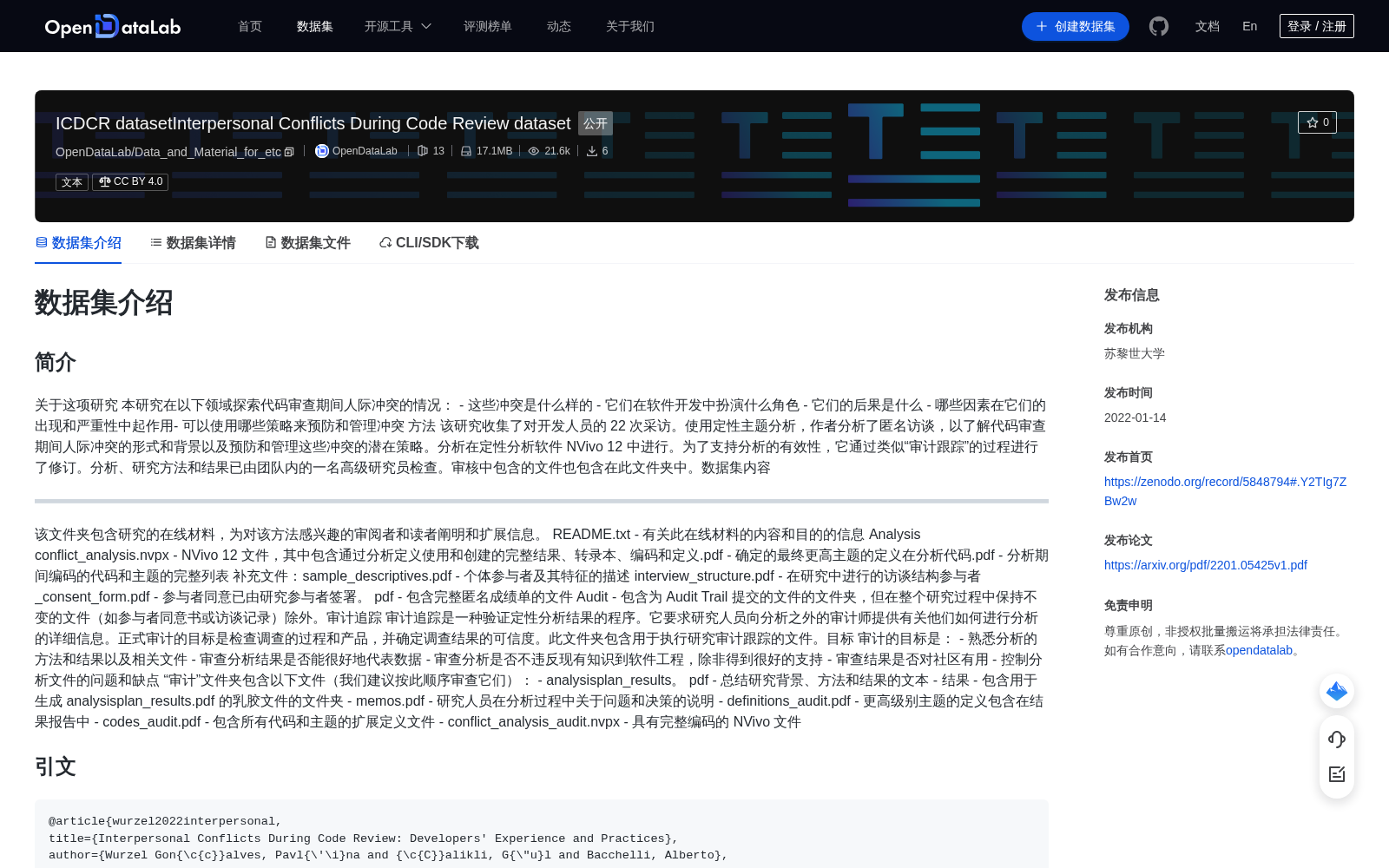Open 关于我们 in the navigation
The width and height of the screenshot is (1389, 868).
tap(630, 26)
